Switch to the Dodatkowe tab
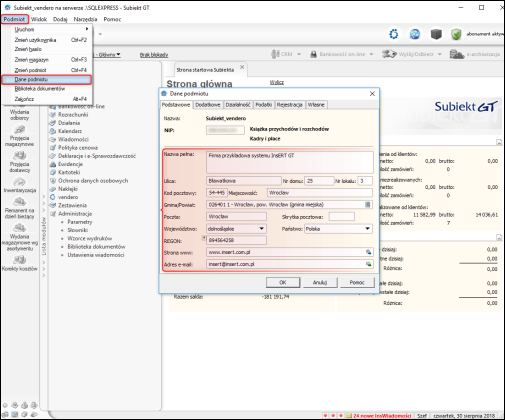505x420 pixels. [208, 105]
